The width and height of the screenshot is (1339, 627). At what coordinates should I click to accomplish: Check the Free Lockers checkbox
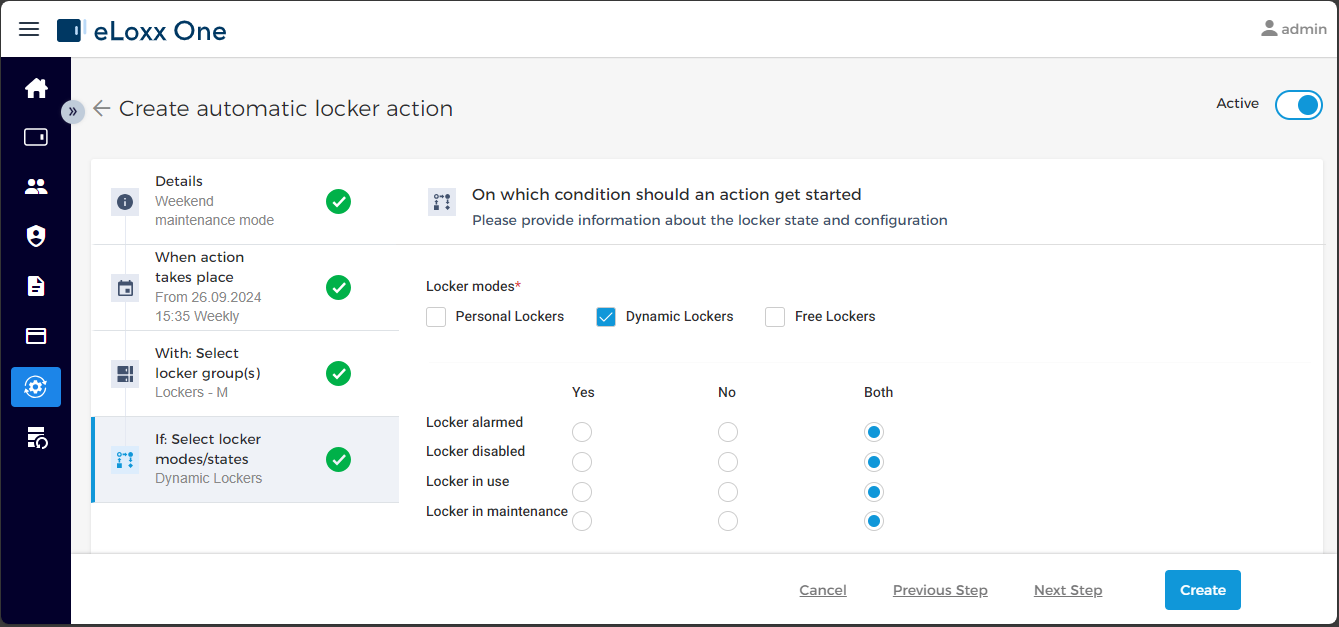[775, 317]
